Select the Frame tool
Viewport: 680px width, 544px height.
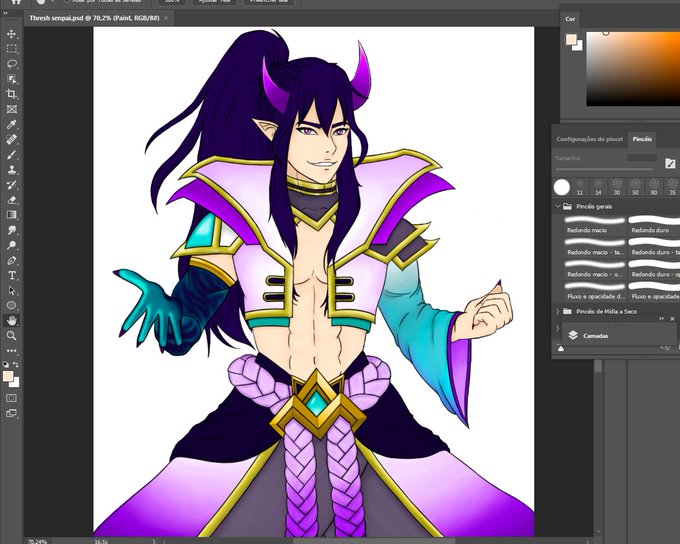(x=12, y=109)
